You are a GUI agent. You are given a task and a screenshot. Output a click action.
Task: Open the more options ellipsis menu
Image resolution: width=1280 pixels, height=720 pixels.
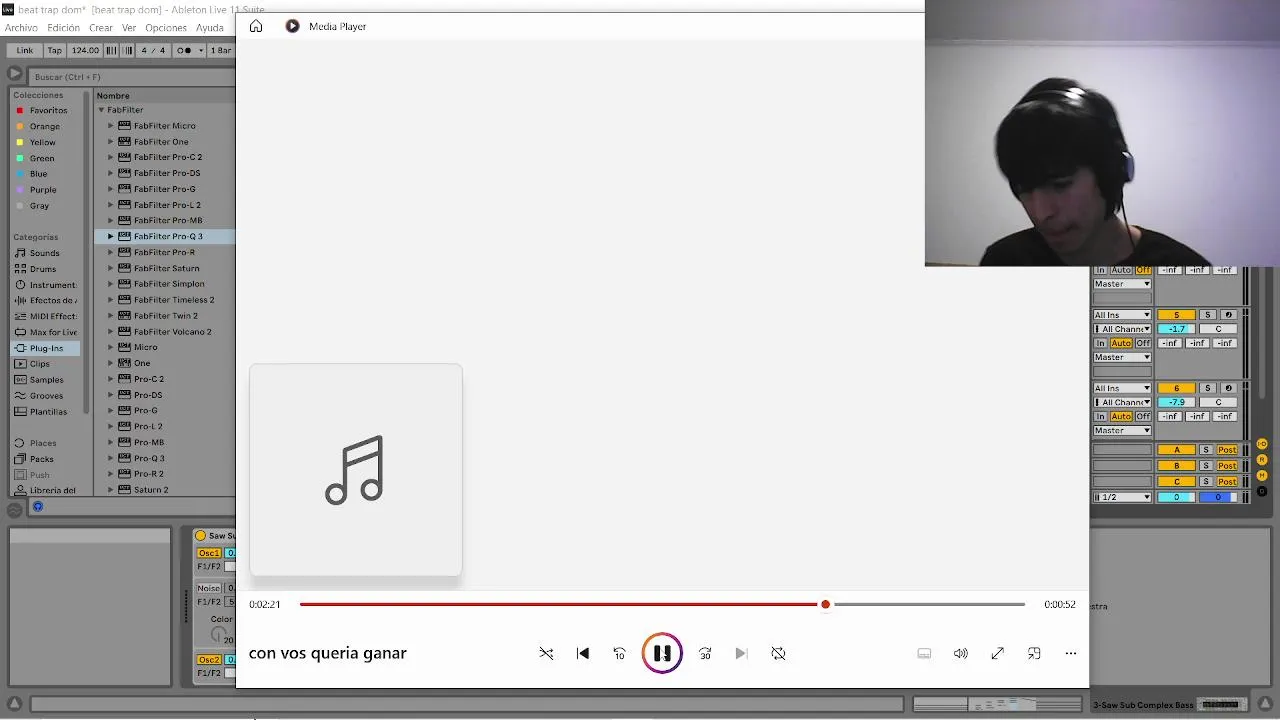click(x=1071, y=653)
